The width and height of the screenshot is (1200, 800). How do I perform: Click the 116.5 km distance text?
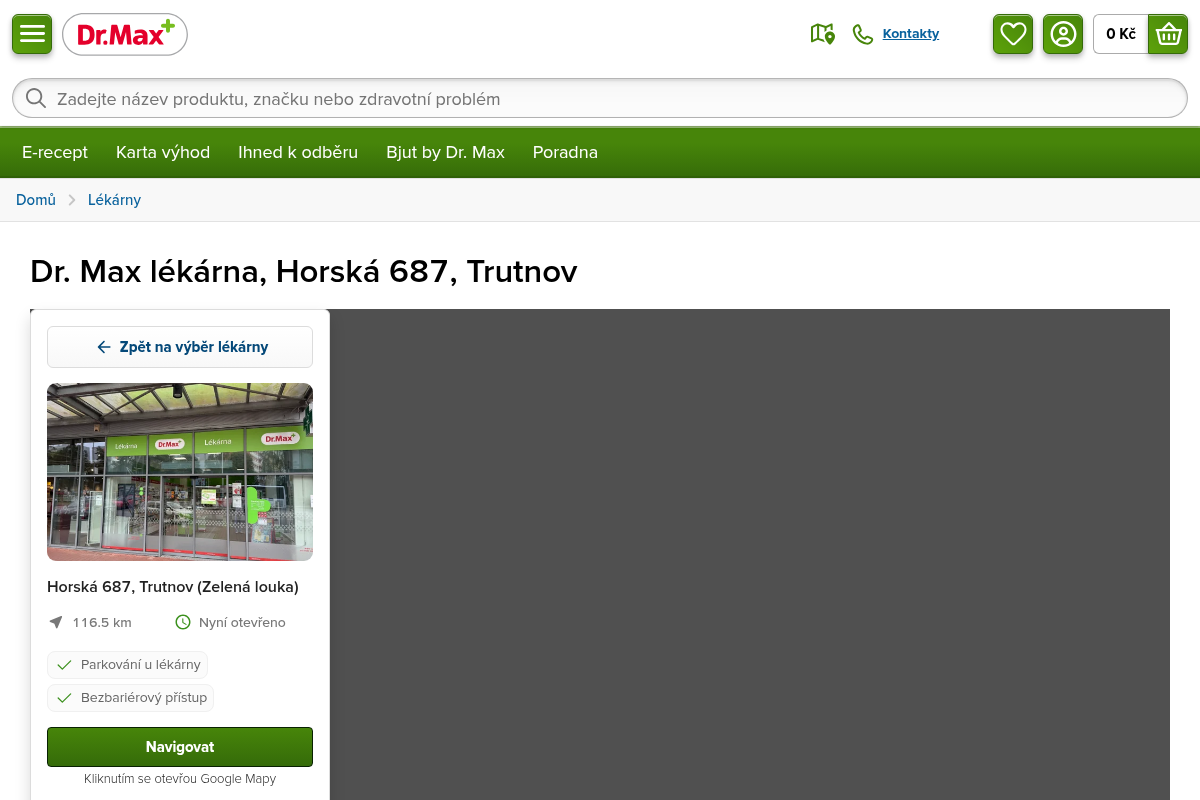102,622
